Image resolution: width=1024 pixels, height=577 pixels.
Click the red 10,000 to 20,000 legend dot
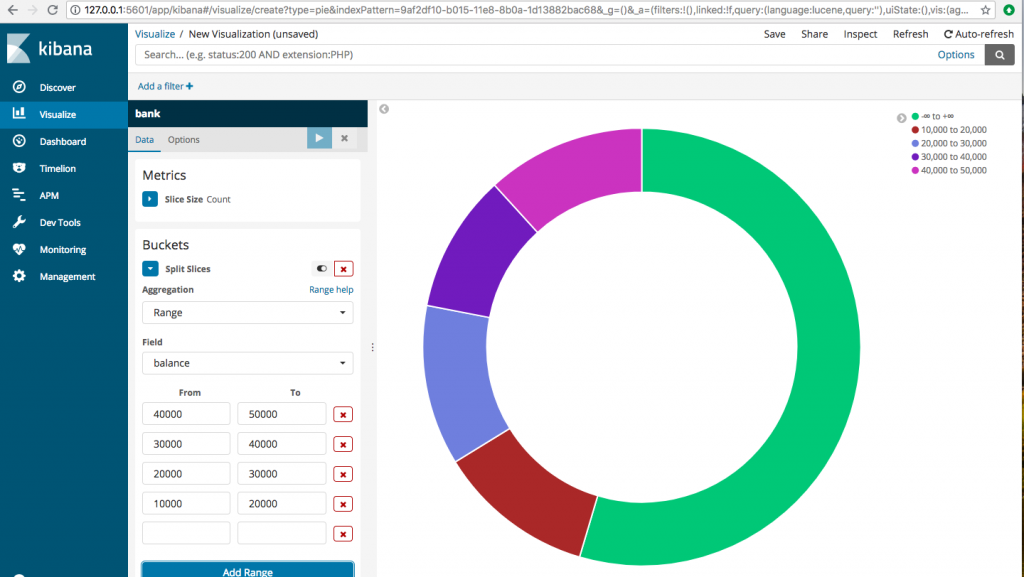915,130
